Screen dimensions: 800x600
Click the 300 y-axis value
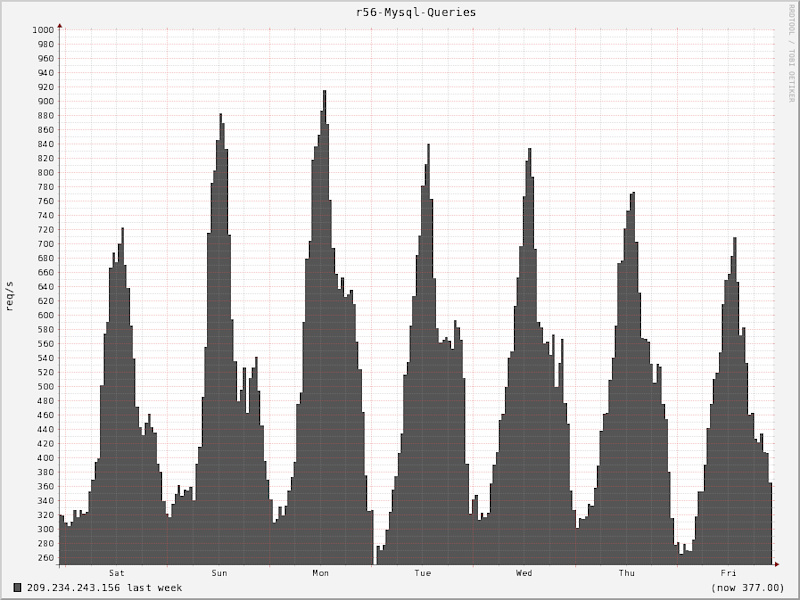[45, 529]
